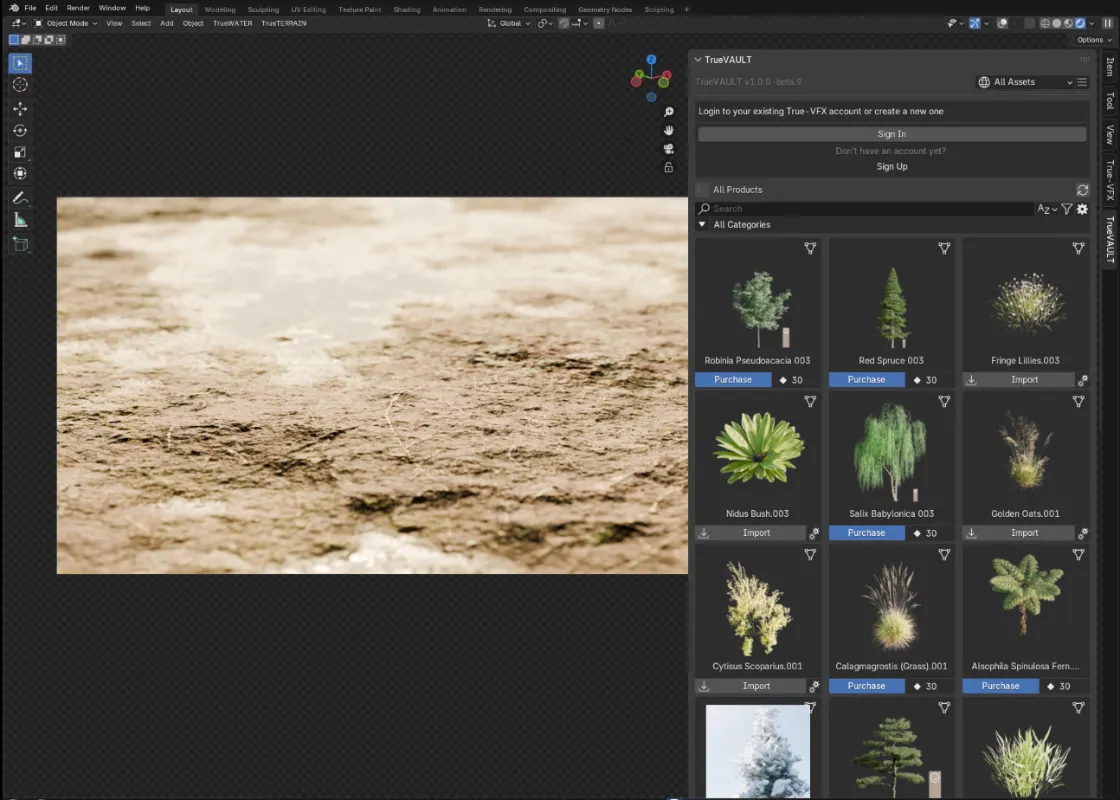This screenshot has width=1120, height=800.
Task: Toggle snapping magnet in header
Action: coord(564,23)
